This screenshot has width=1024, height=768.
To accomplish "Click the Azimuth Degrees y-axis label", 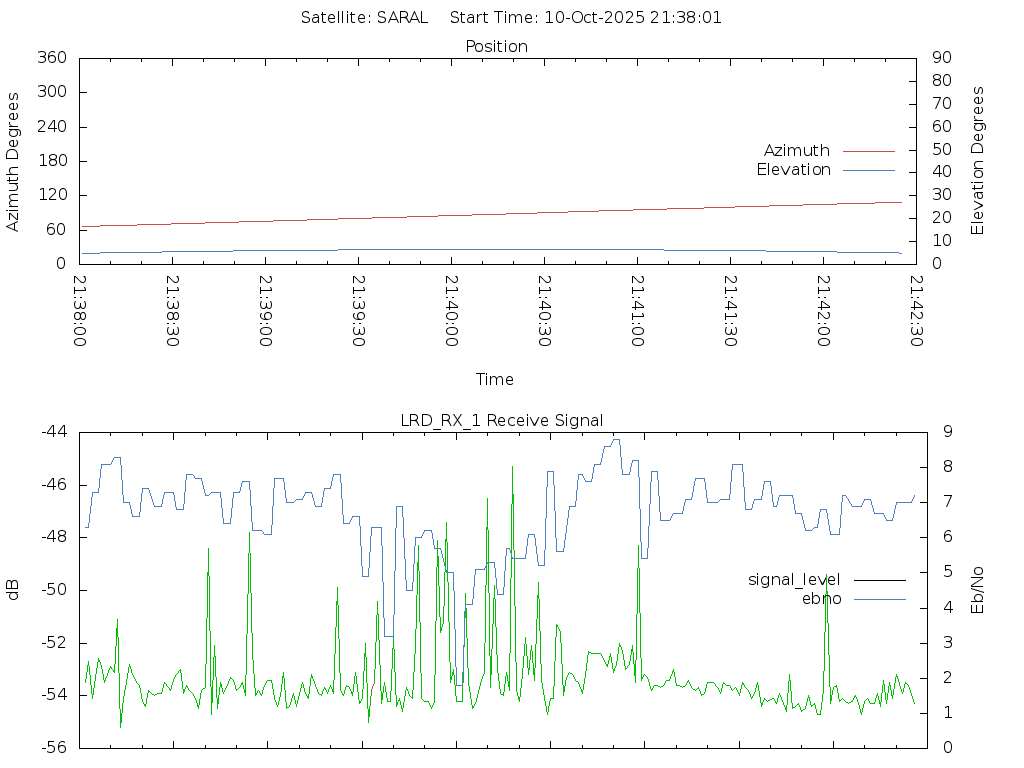I will pos(13,161).
